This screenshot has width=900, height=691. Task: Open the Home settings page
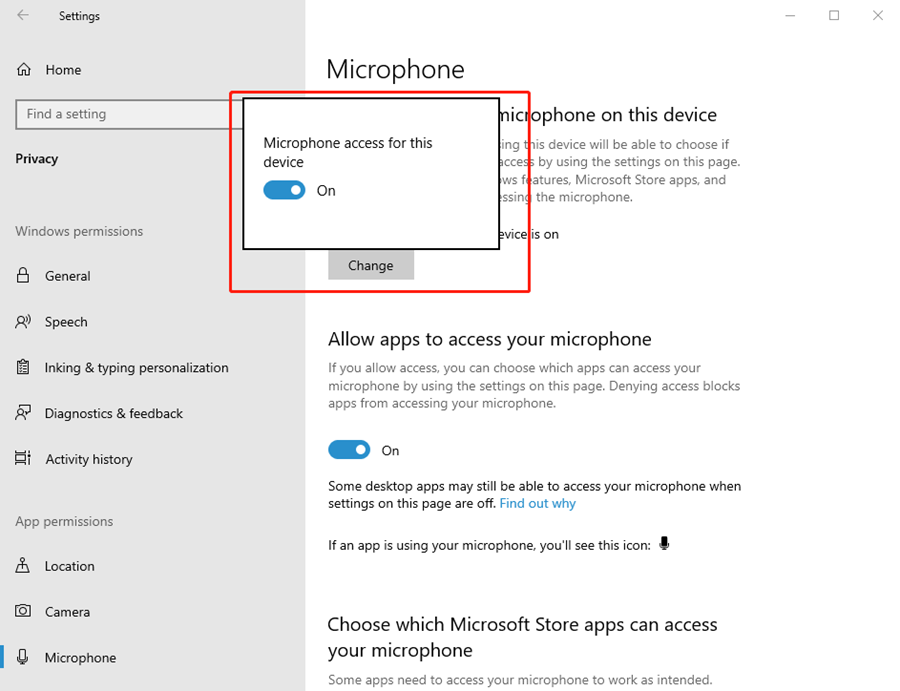(x=63, y=70)
